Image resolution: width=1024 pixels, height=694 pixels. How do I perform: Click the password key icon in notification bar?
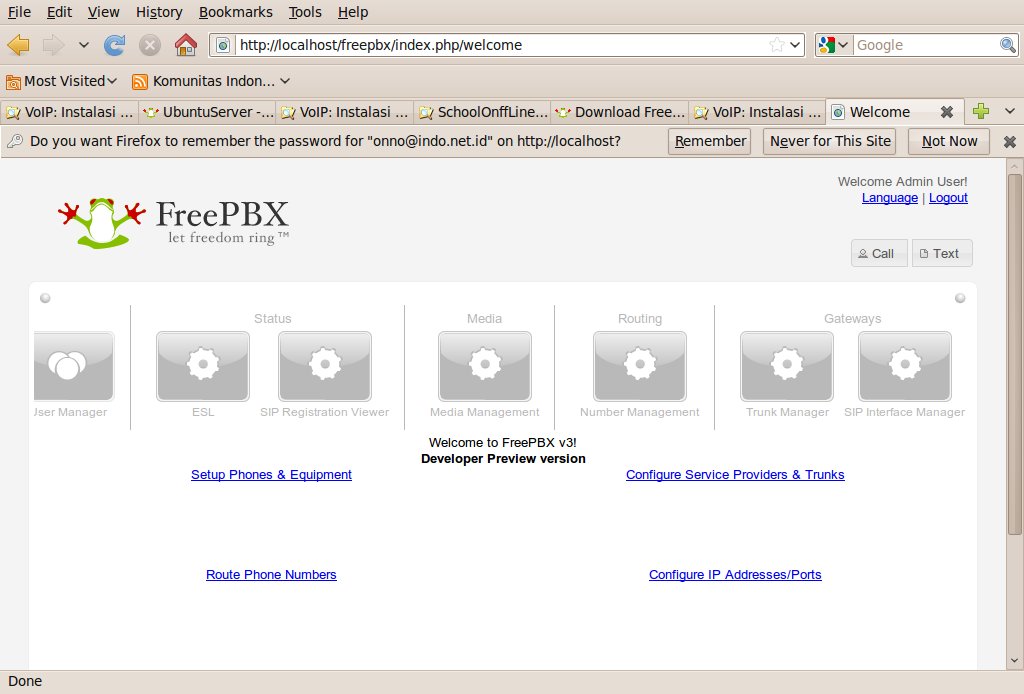15,141
